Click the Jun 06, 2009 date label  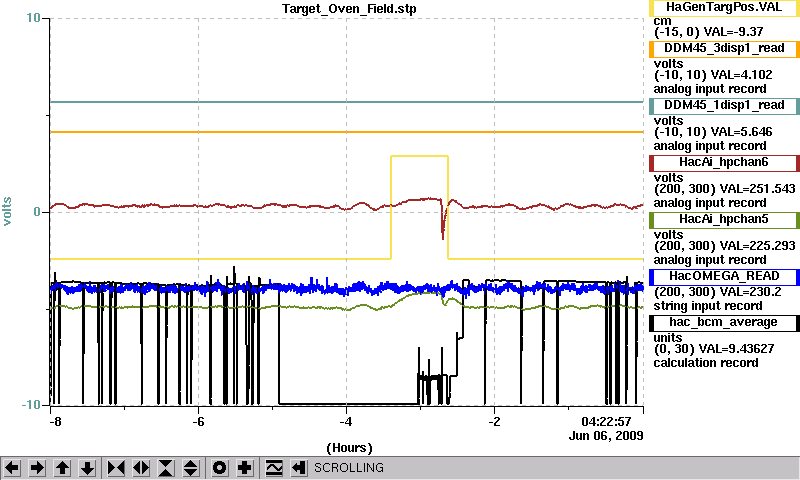[x=606, y=436]
